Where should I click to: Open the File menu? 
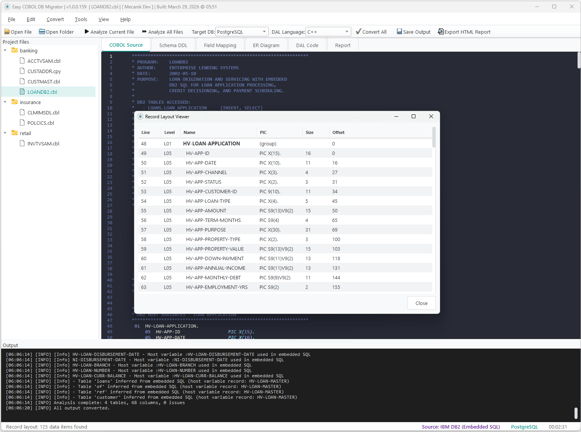[11, 19]
